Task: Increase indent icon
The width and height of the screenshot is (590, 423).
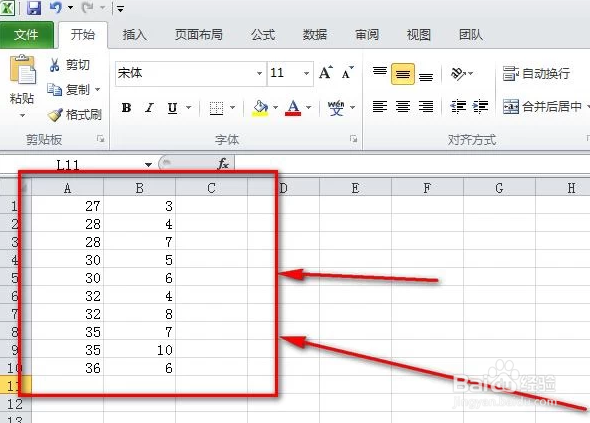Action: [x=481, y=107]
